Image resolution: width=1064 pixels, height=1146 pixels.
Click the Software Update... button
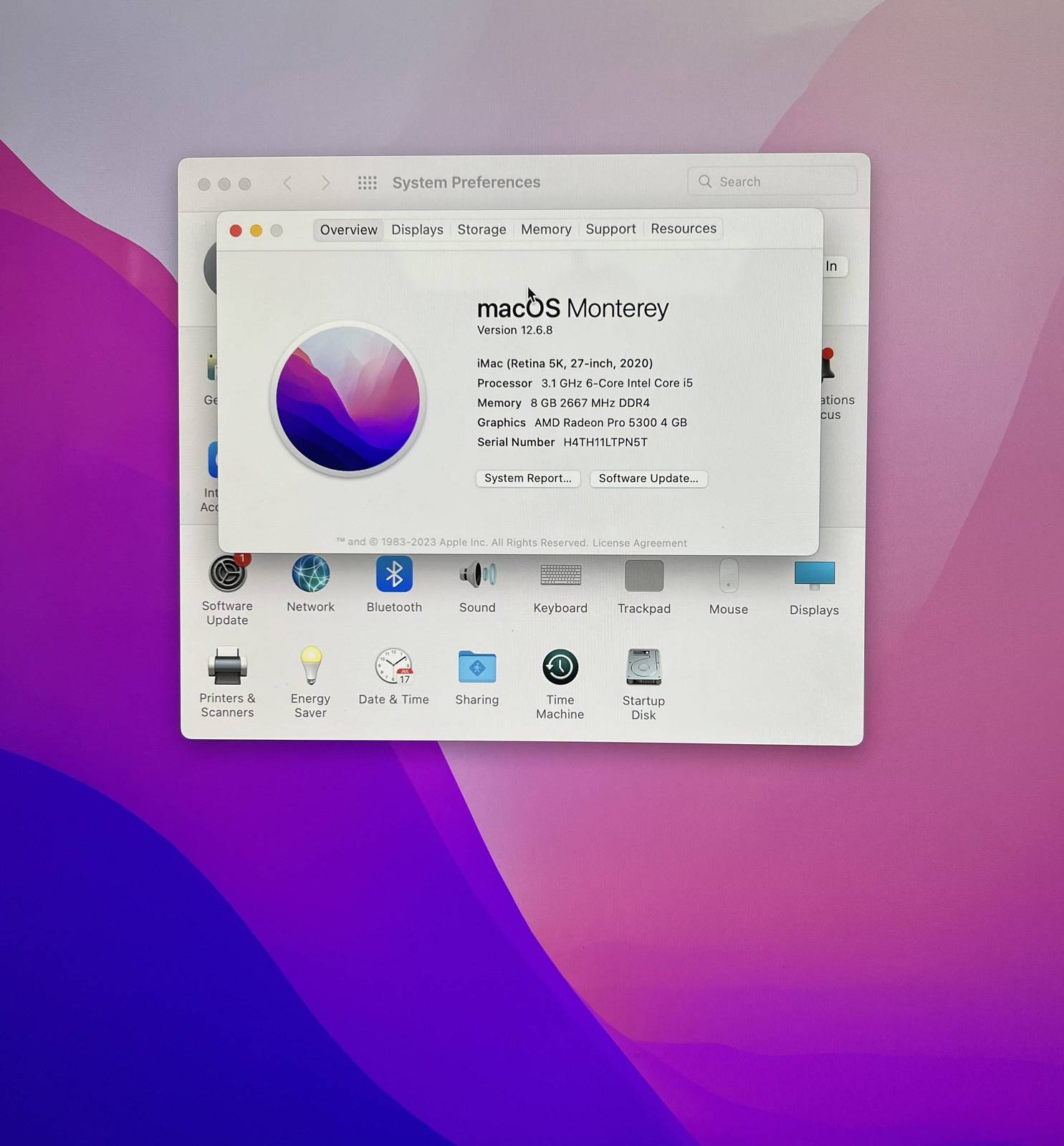[x=648, y=478]
